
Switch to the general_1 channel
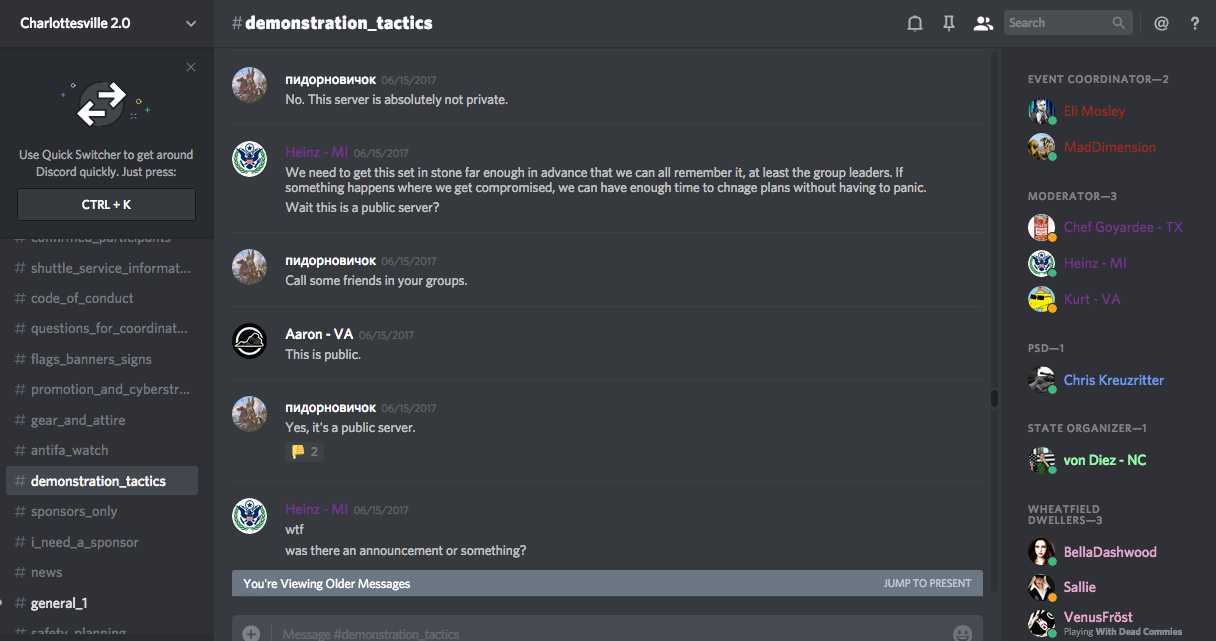click(59, 603)
